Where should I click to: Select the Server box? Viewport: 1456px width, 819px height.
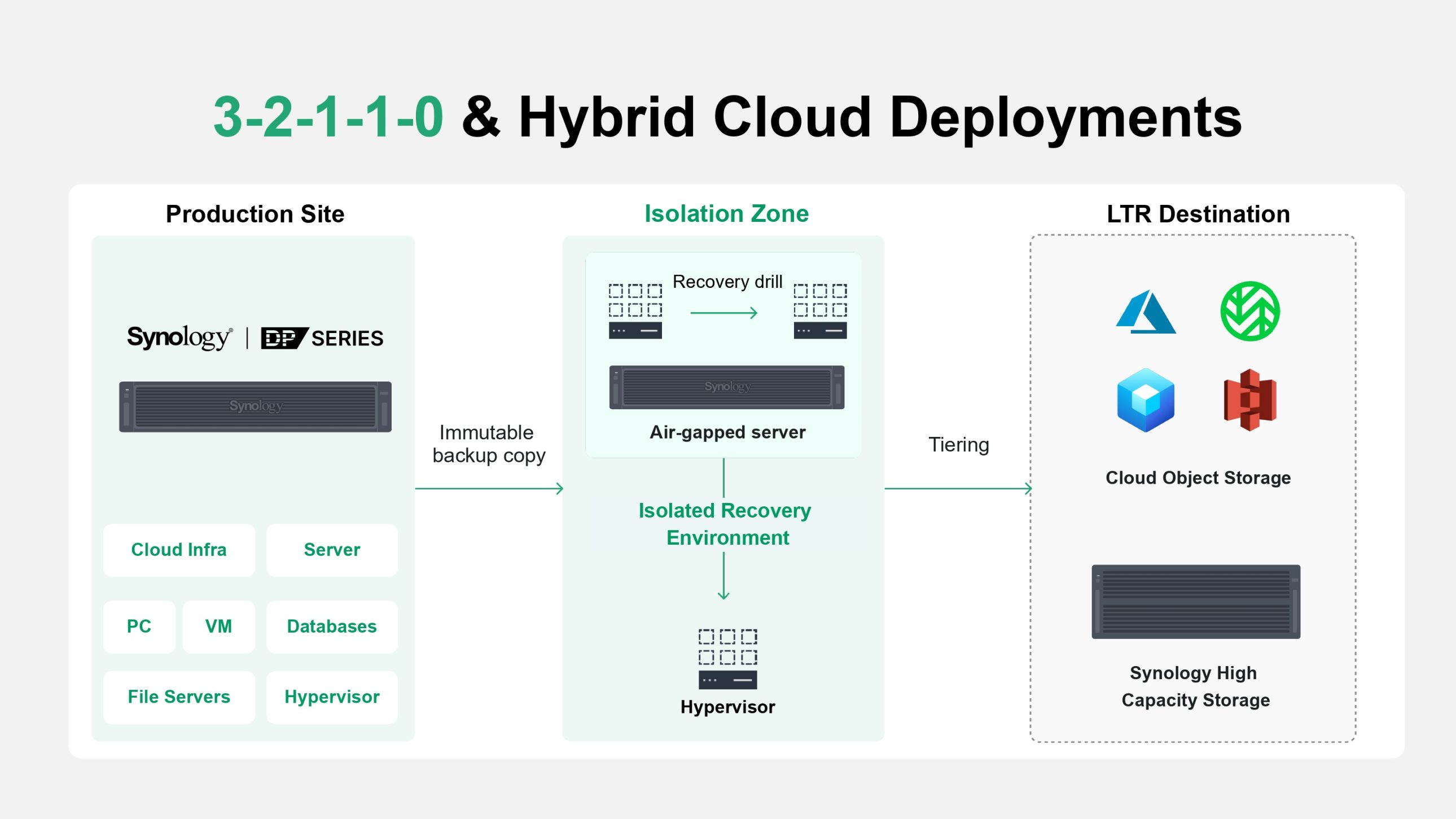coord(332,550)
